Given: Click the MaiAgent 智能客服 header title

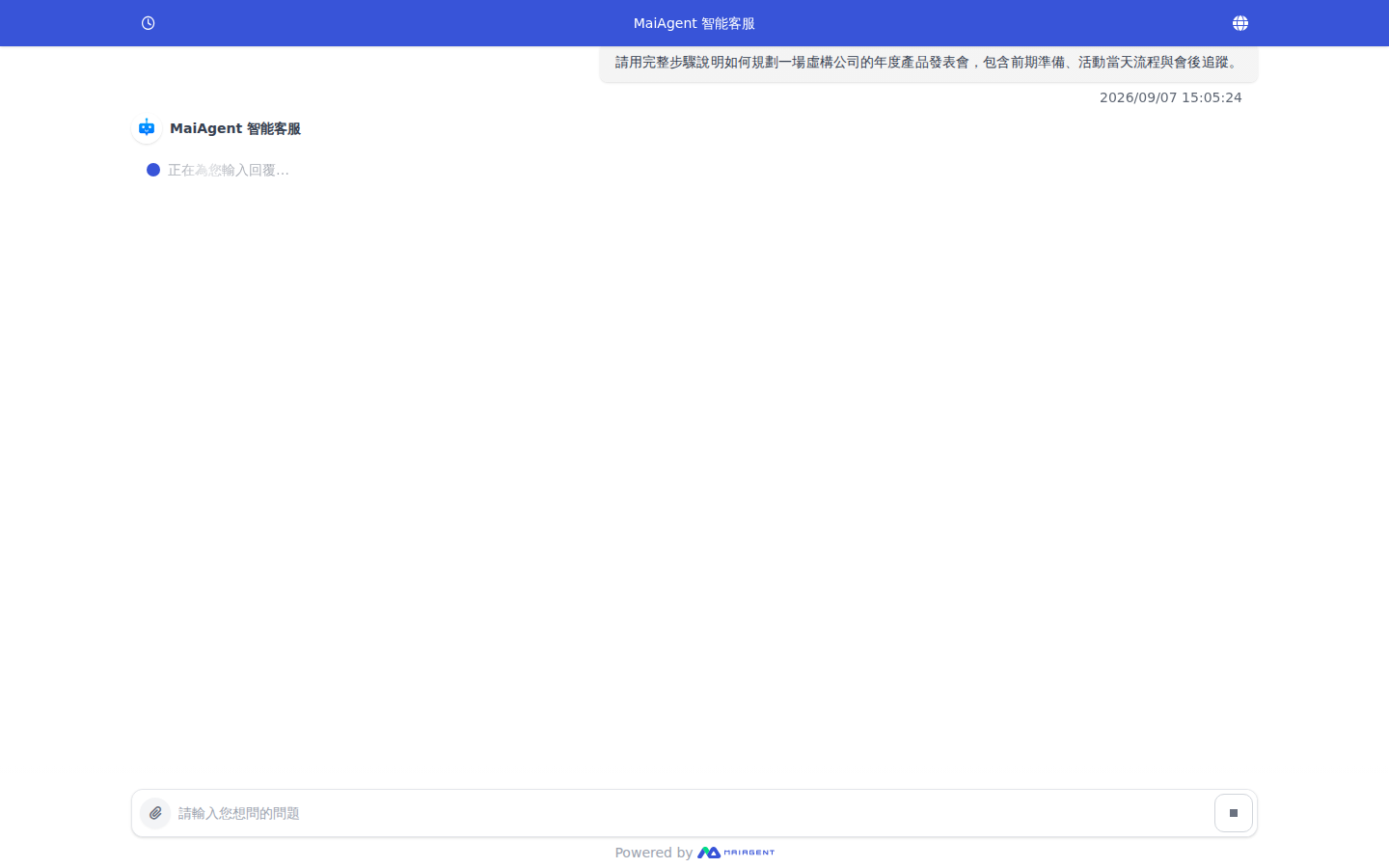Looking at the screenshot, I should point(694,23).
